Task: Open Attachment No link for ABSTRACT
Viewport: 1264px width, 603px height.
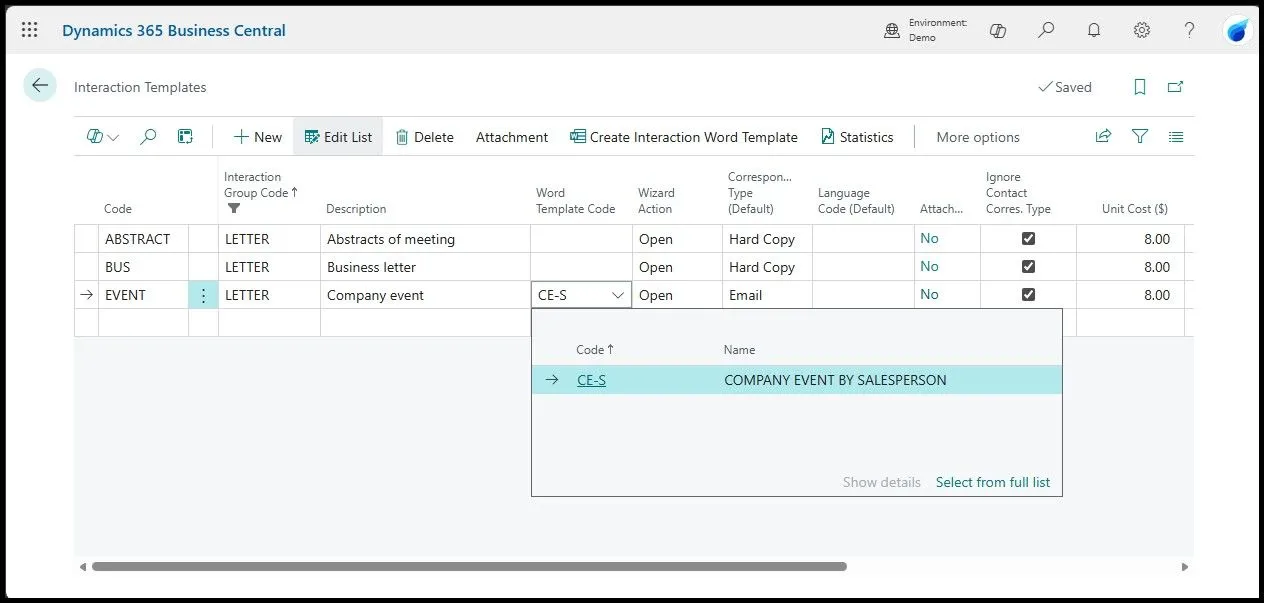Action: 929,238
